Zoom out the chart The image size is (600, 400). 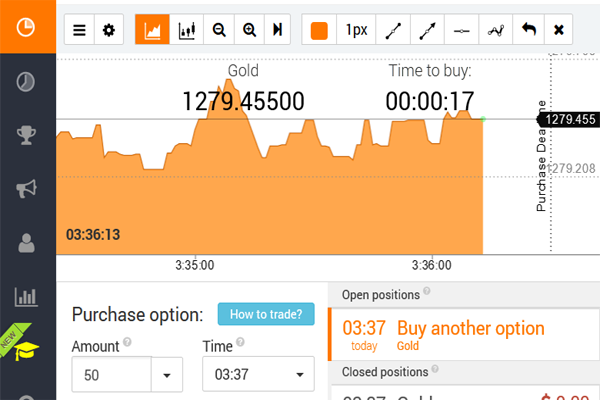click(x=219, y=29)
